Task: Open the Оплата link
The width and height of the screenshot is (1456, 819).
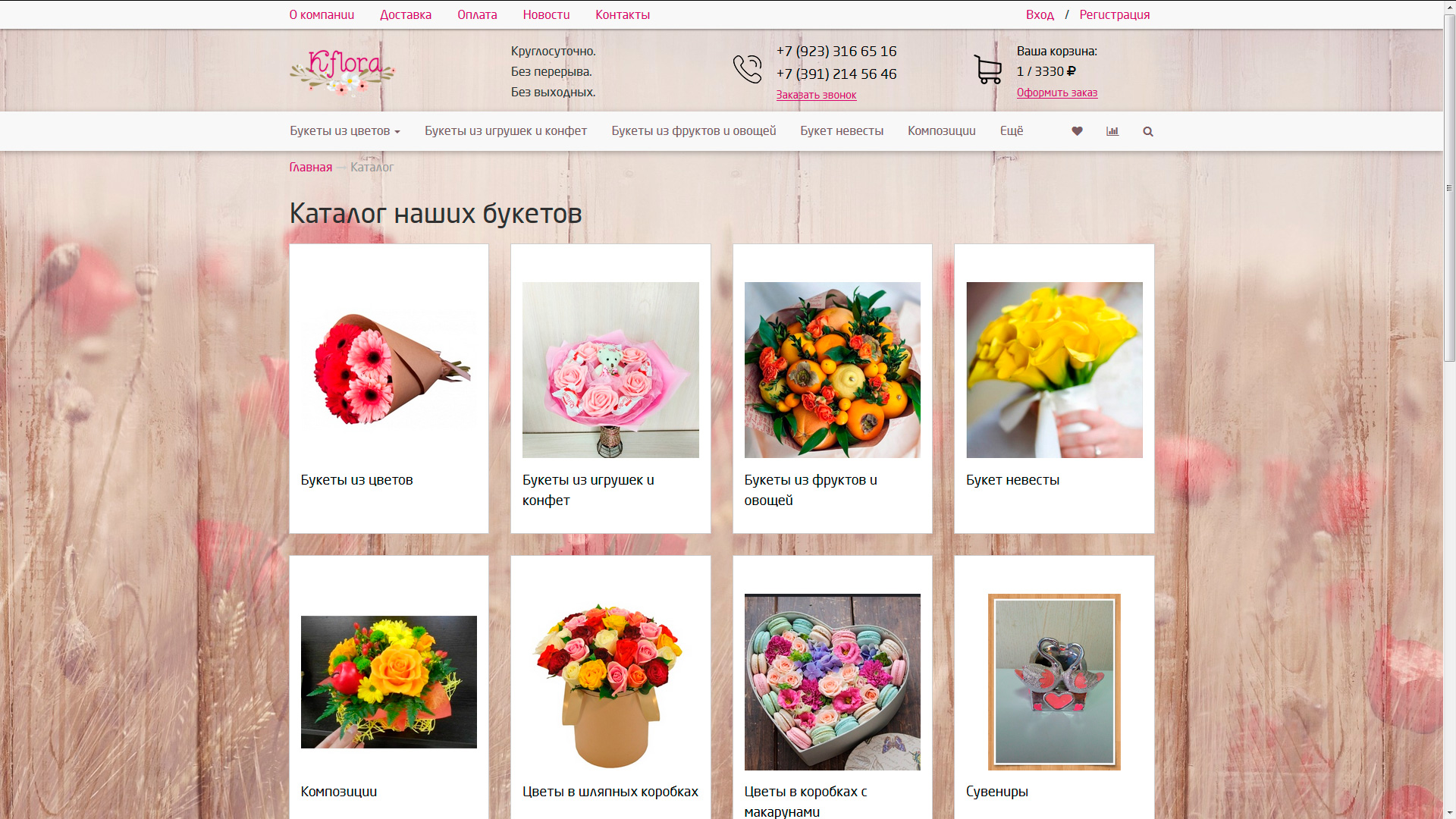Action: [477, 14]
